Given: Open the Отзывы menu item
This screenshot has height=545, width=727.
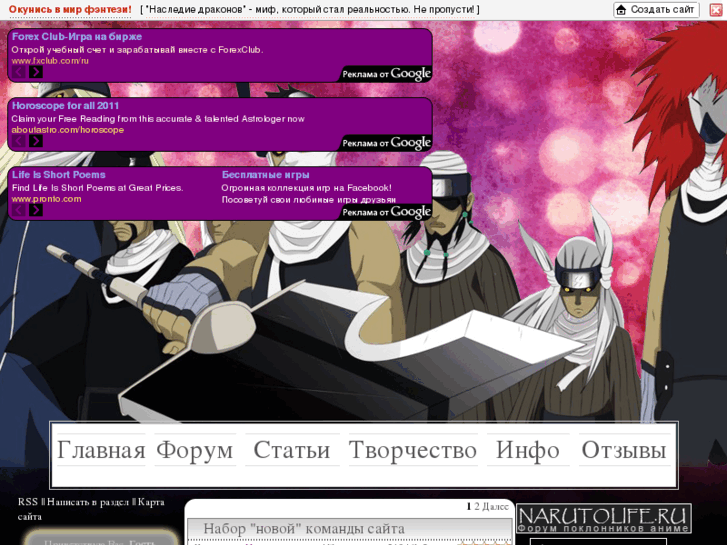Looking at the screenshot, I should pyautogui.click(x=624, y=450).
